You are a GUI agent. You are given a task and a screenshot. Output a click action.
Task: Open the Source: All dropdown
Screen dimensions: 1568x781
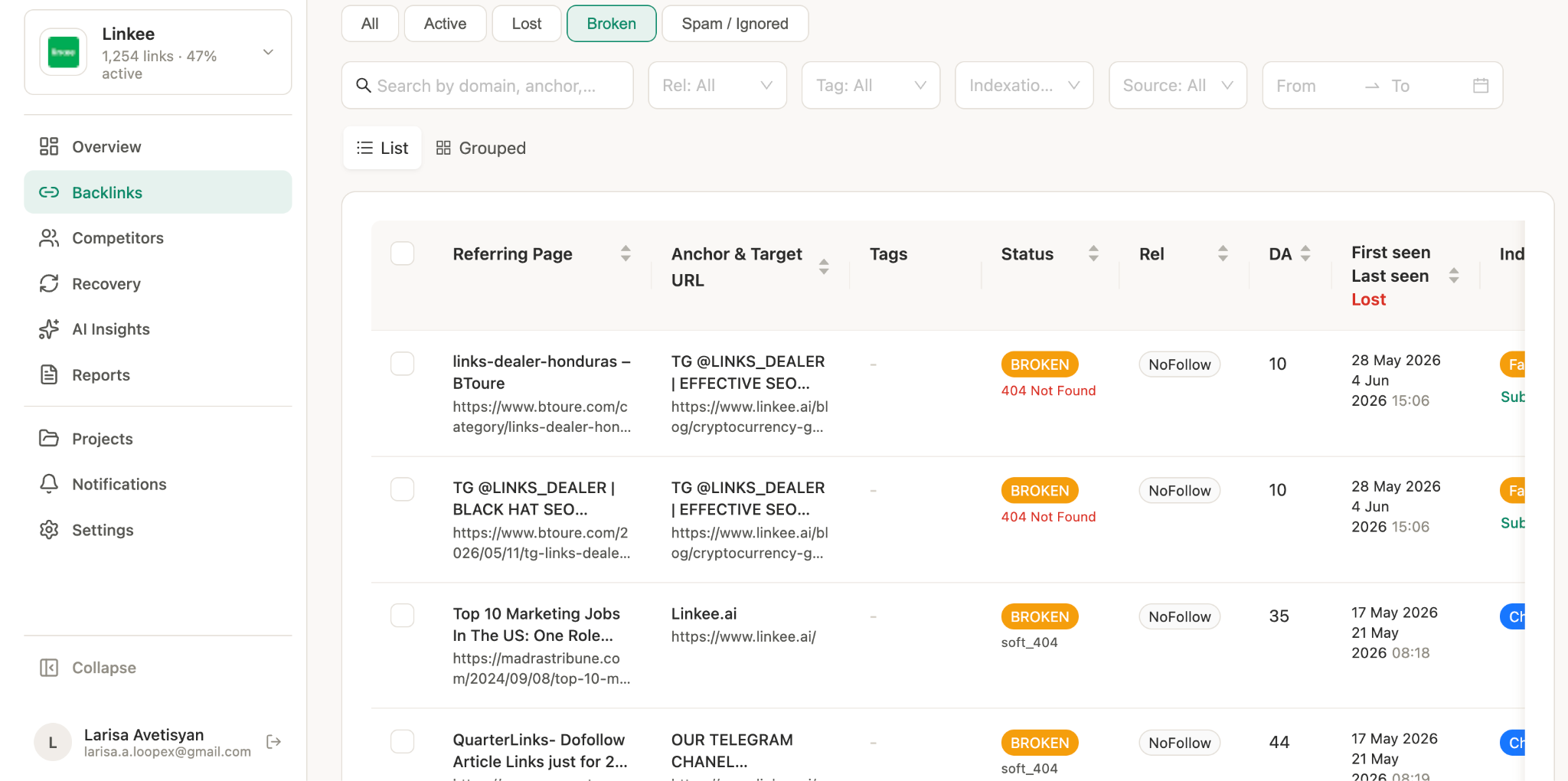[x=1178, y=85]
